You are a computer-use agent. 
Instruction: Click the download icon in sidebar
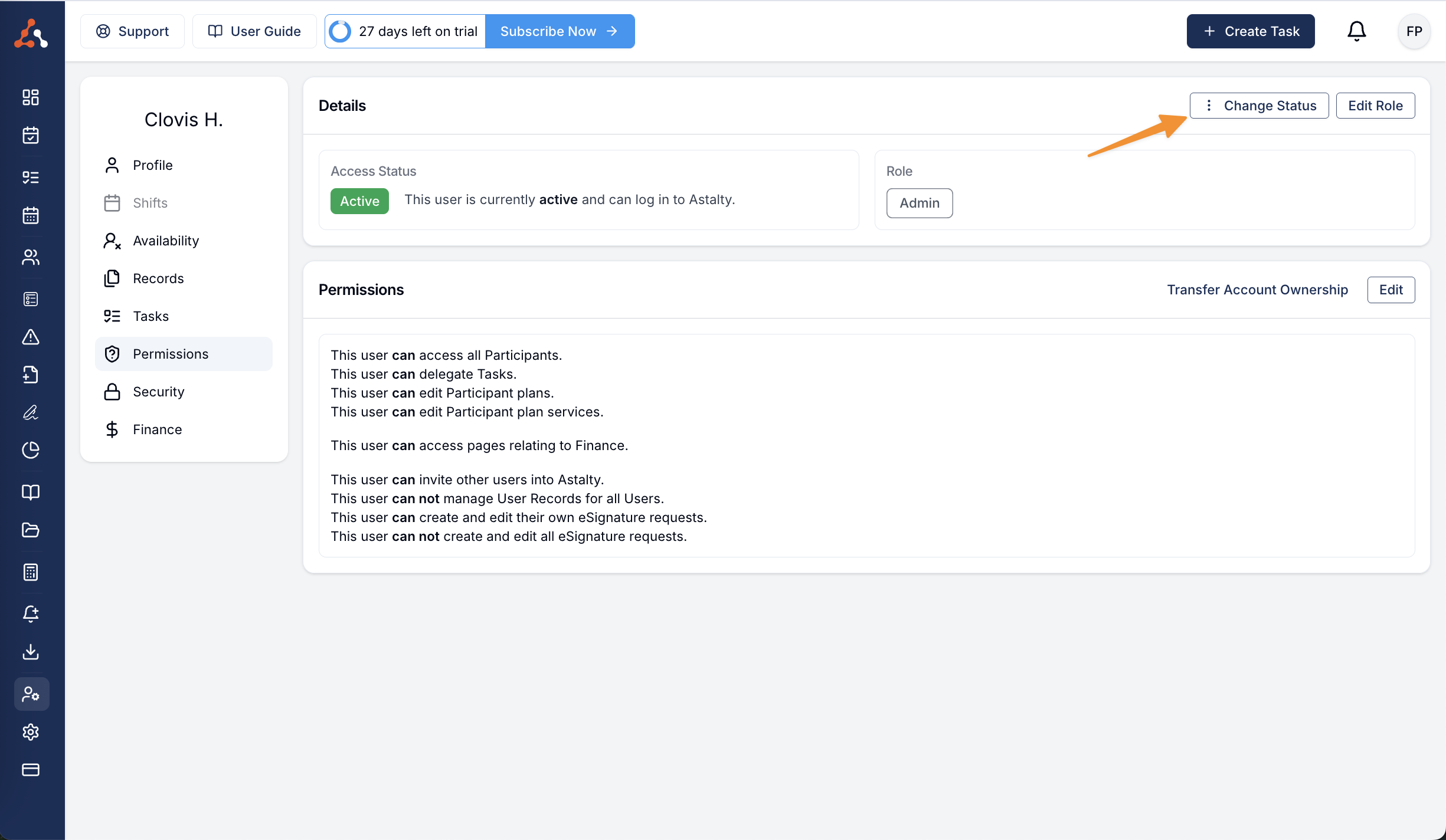click(31, 652)
